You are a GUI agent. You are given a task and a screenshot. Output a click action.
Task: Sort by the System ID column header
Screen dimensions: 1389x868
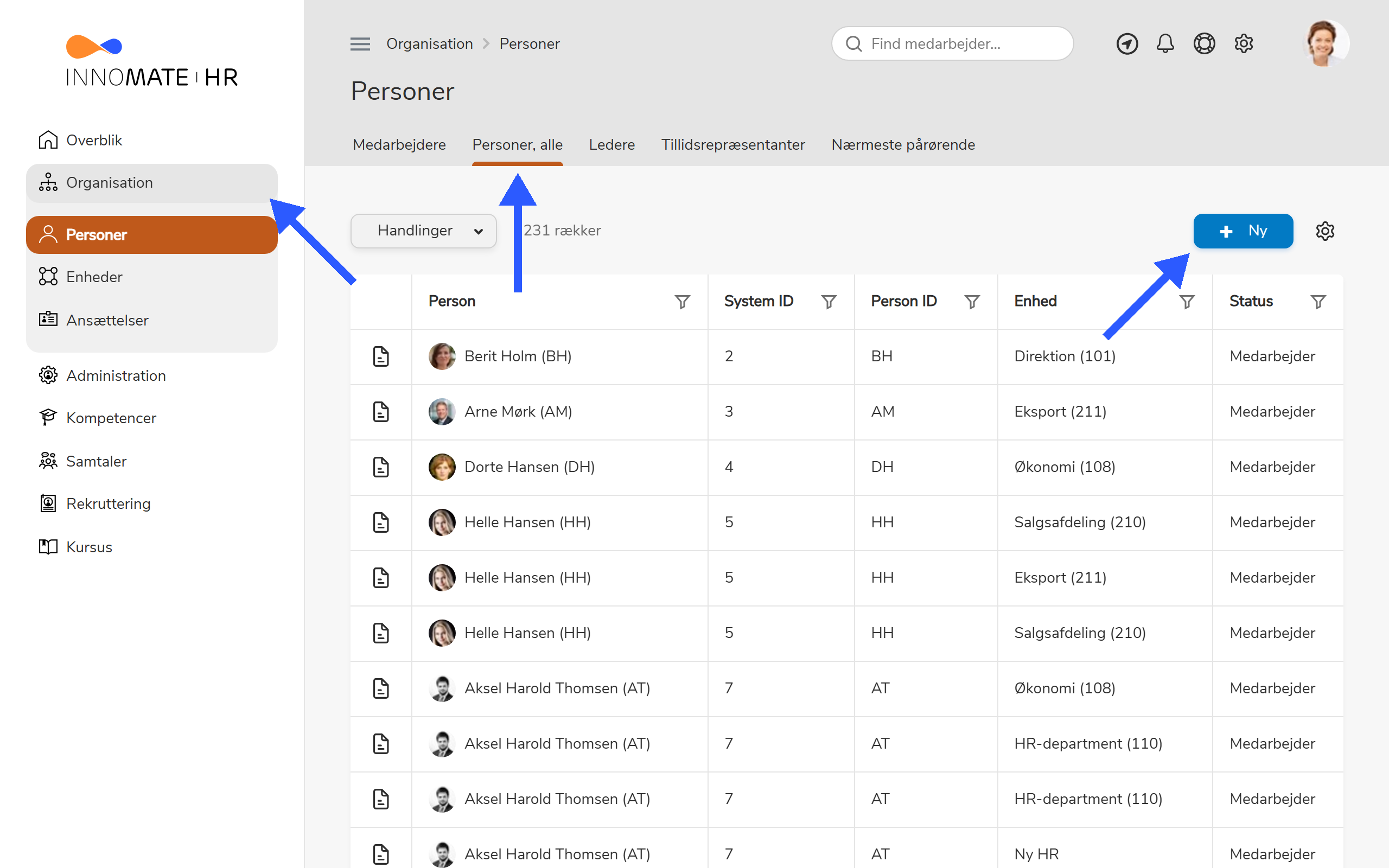coord(758,302)
